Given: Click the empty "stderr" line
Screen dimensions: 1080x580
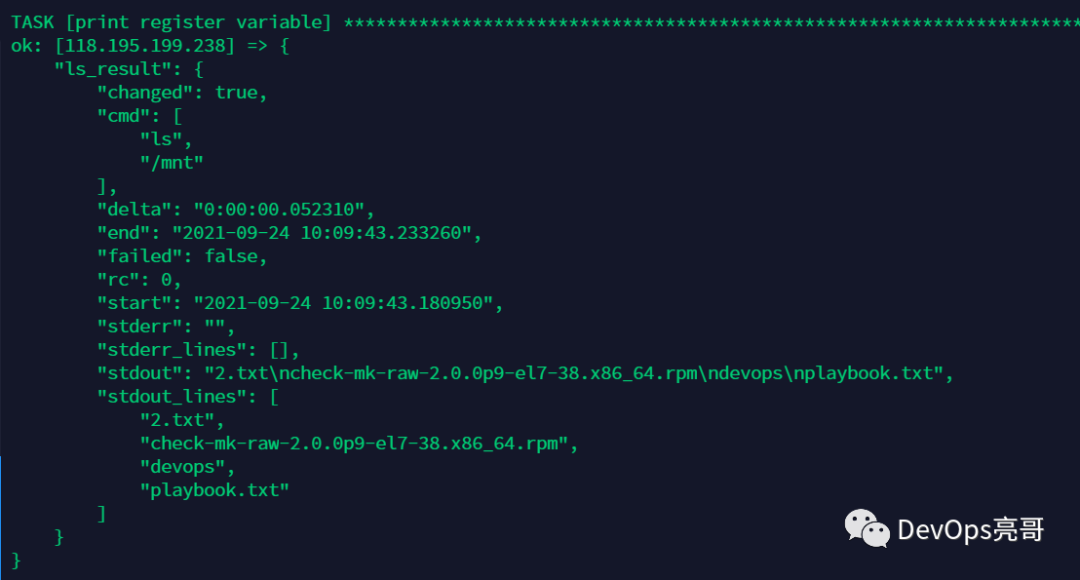Looking at the screenshot, I should [x=166, y=326].
